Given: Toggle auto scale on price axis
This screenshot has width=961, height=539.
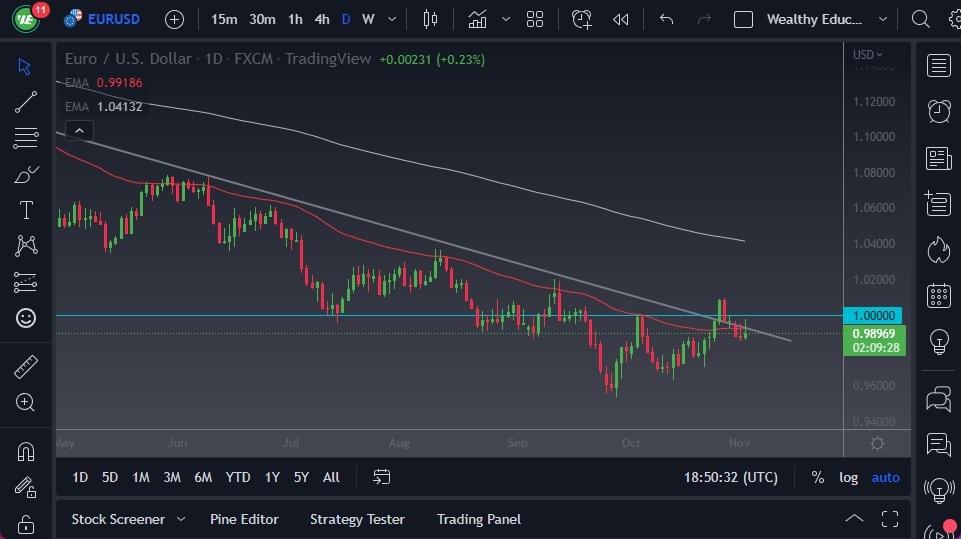Looking at the screenshot, I should (885, 477).
